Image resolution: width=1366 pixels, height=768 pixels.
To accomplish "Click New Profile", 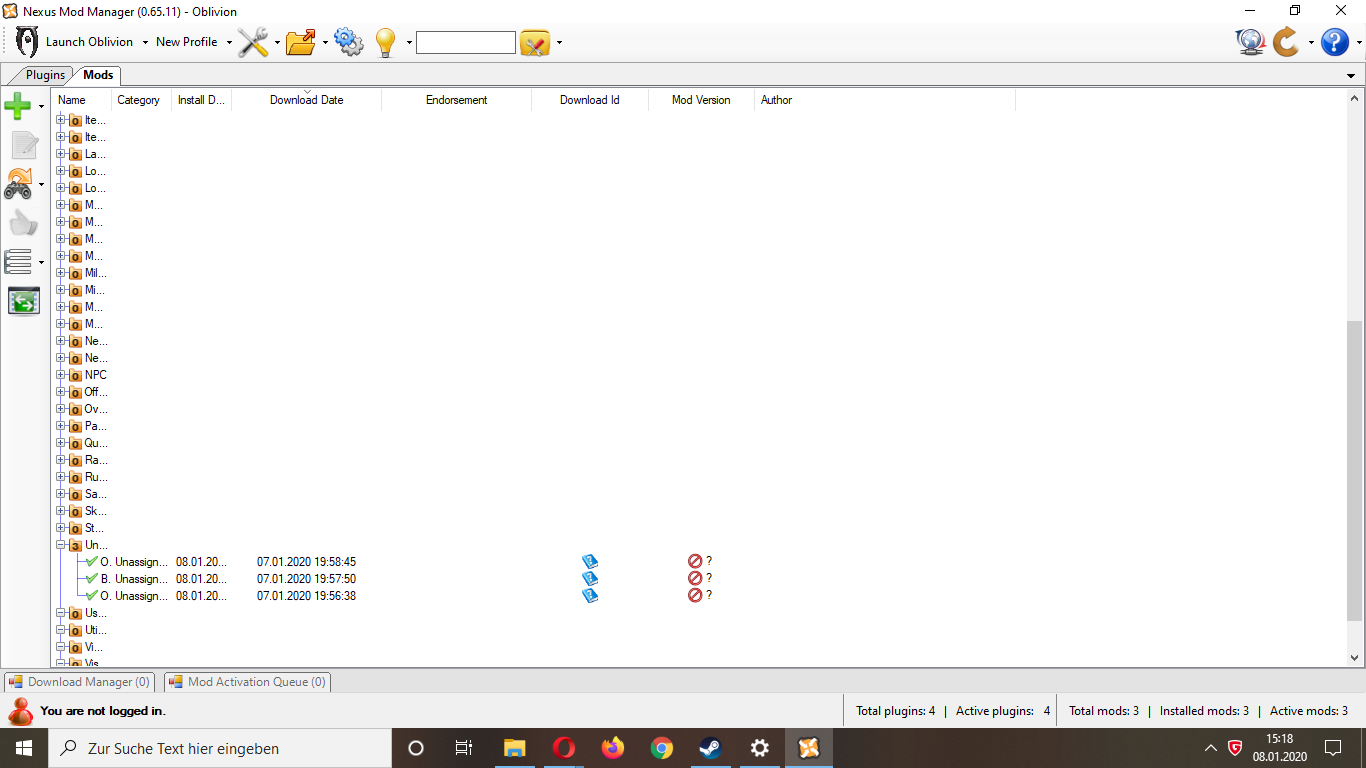I will tap(186, 42).
